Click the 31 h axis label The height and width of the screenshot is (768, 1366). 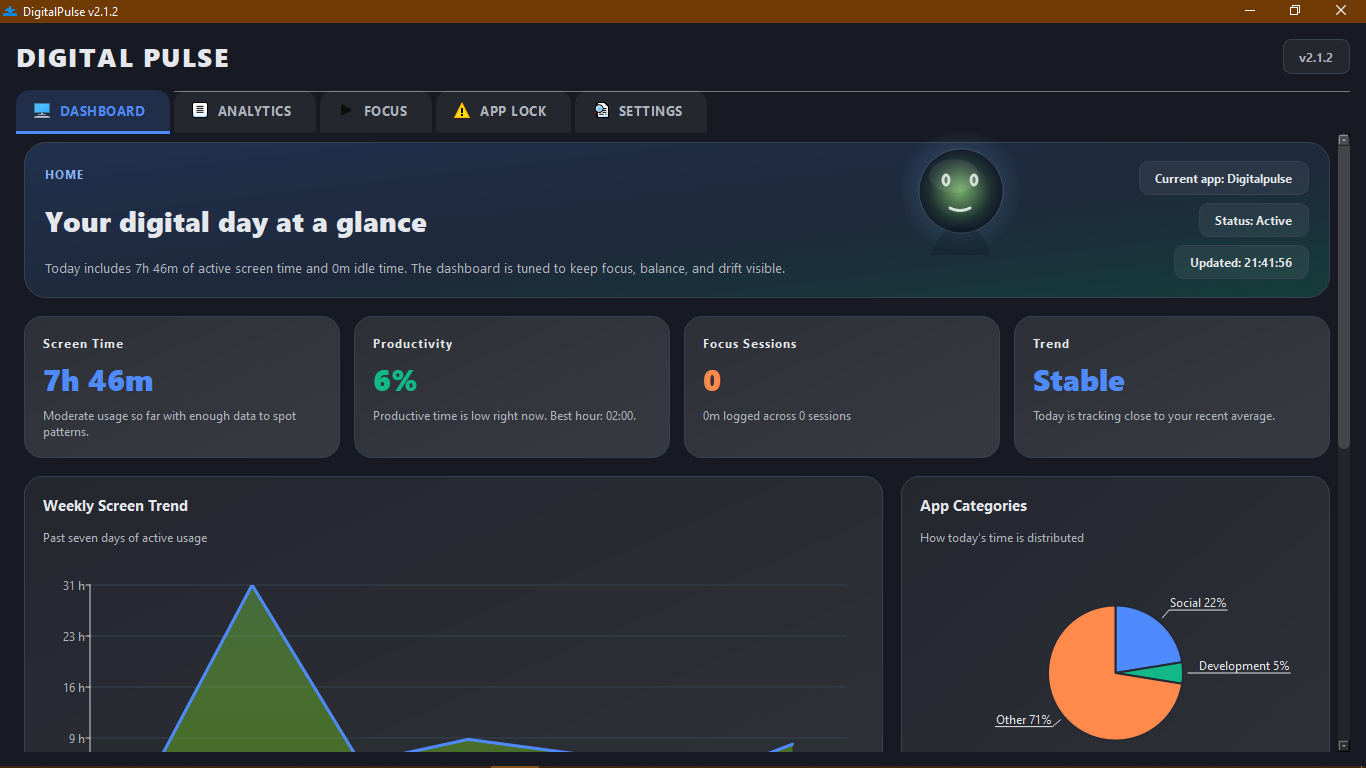(x=74, y=586)
